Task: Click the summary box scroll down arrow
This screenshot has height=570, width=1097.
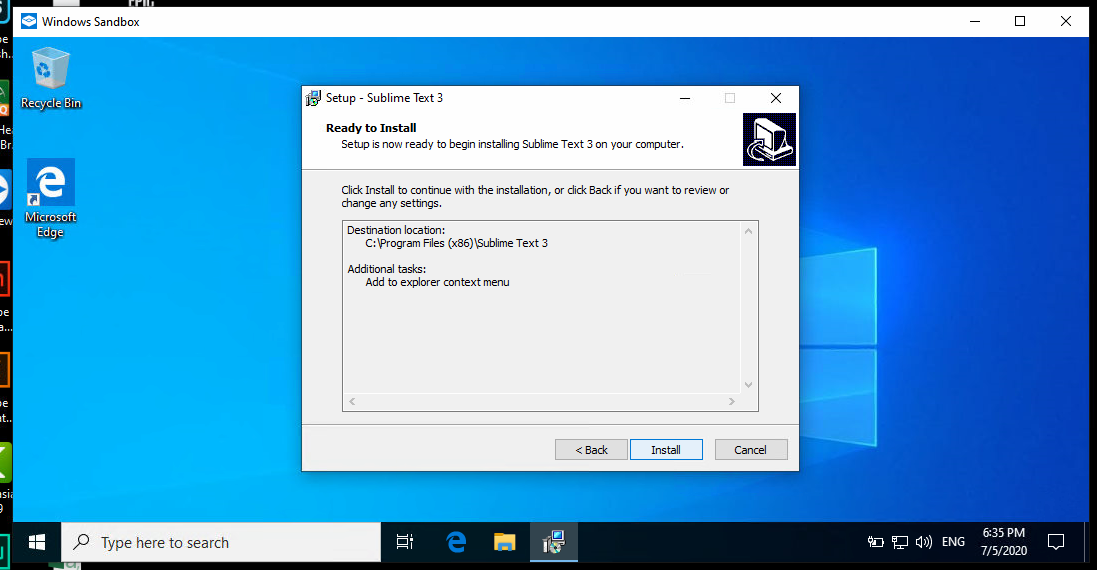Action: [749, 385]
